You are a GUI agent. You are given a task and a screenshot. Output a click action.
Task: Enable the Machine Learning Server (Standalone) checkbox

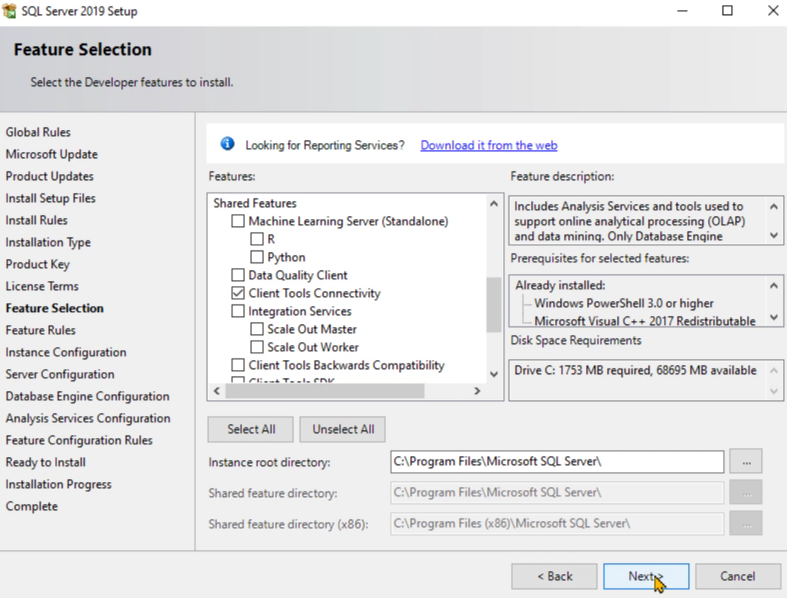point(238,221)
